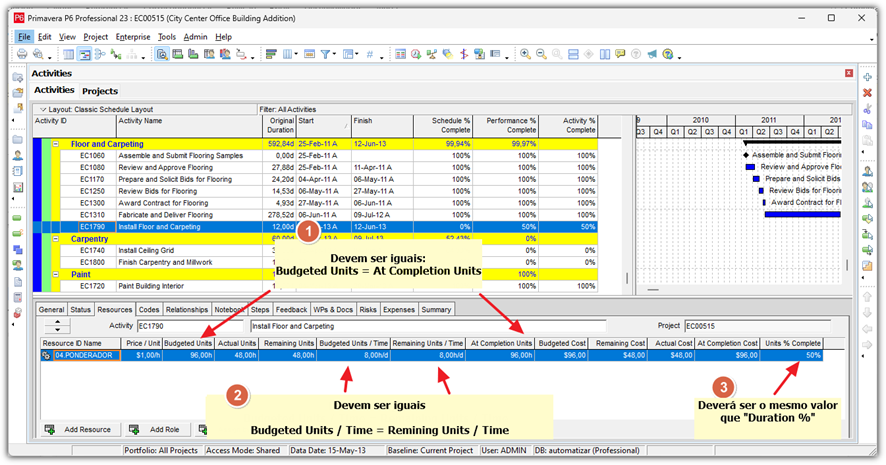Open the Relationships details tab

(x=187, y=310)
